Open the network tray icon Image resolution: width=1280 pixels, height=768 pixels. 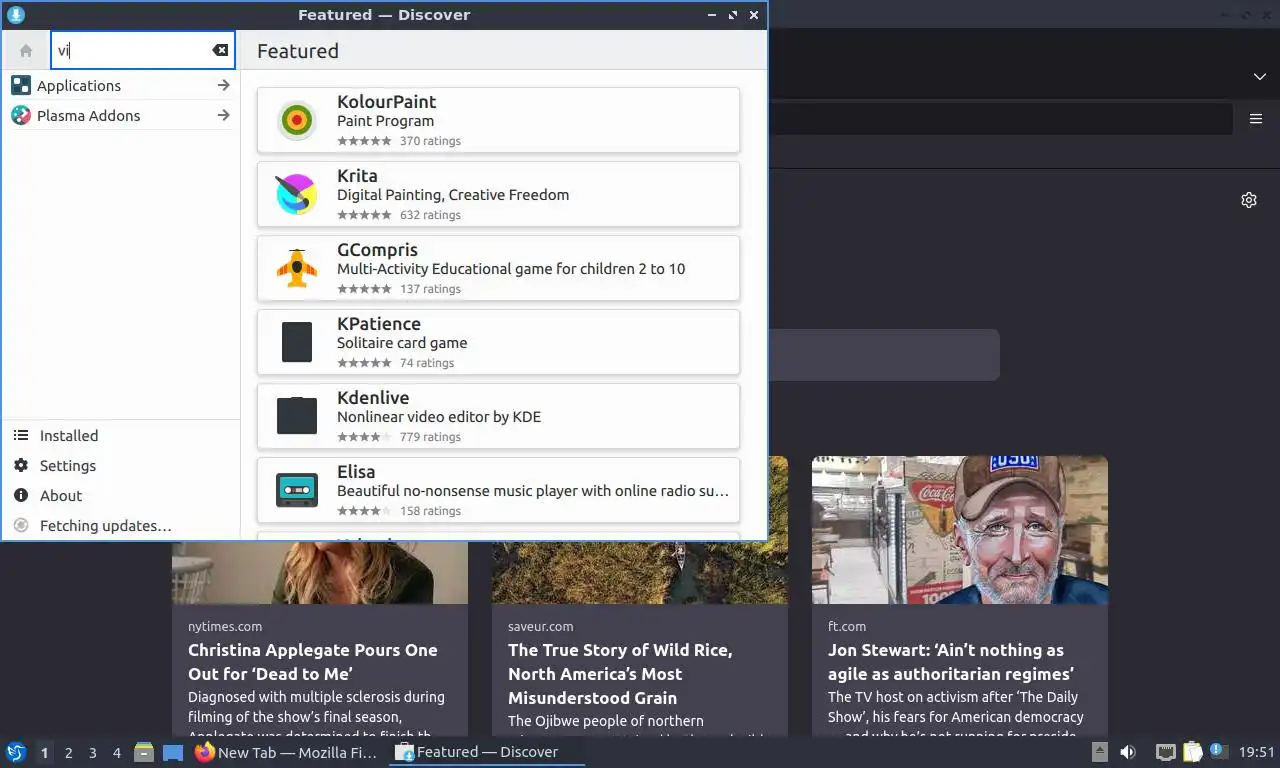pyautogui.click(x=1165, y=752)
